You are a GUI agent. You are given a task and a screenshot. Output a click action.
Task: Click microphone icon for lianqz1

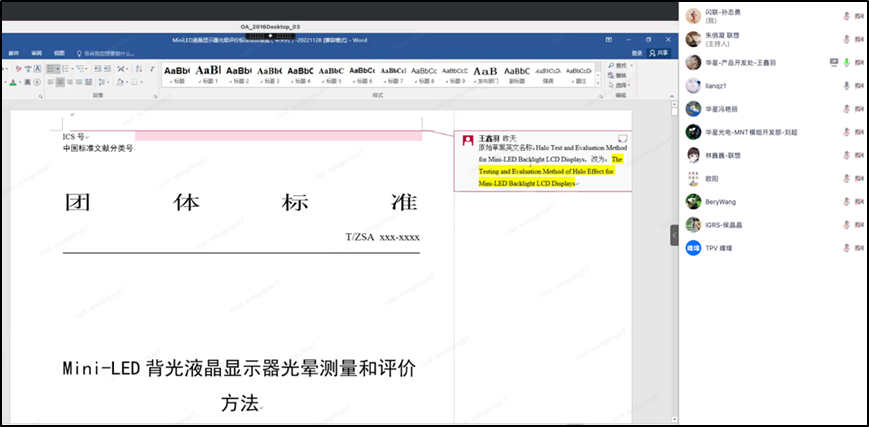pyautogui.click(x=846, y=86)
